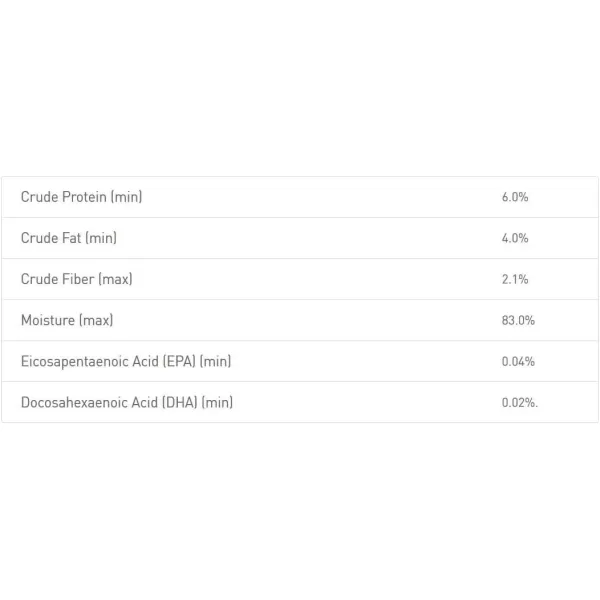The width and height of the screenshot is (600, 600).
Task: Select the 0.02% DHA value
Action: pos(519,402)
